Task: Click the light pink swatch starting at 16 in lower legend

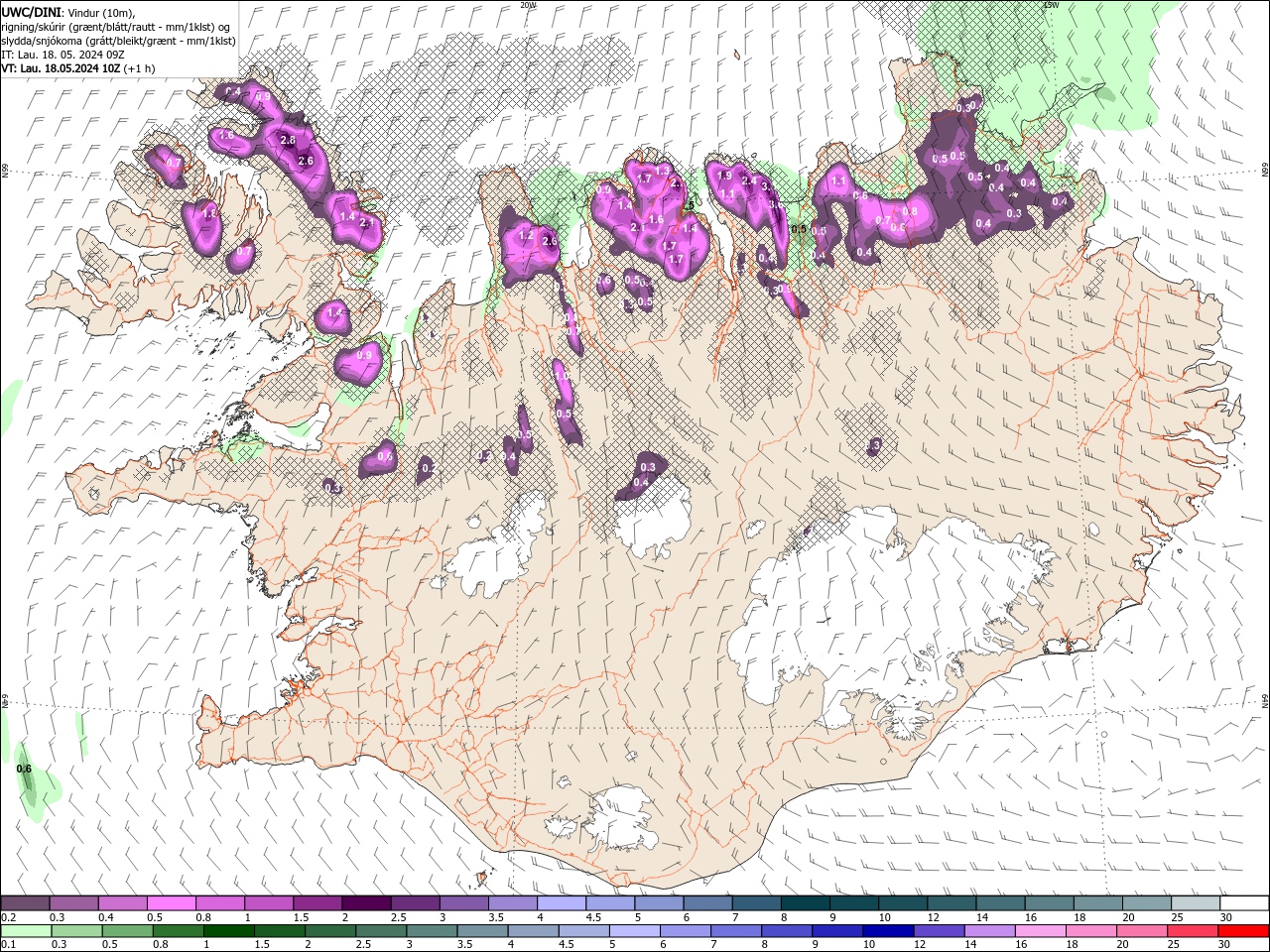Action: [x=1041, y=931]
